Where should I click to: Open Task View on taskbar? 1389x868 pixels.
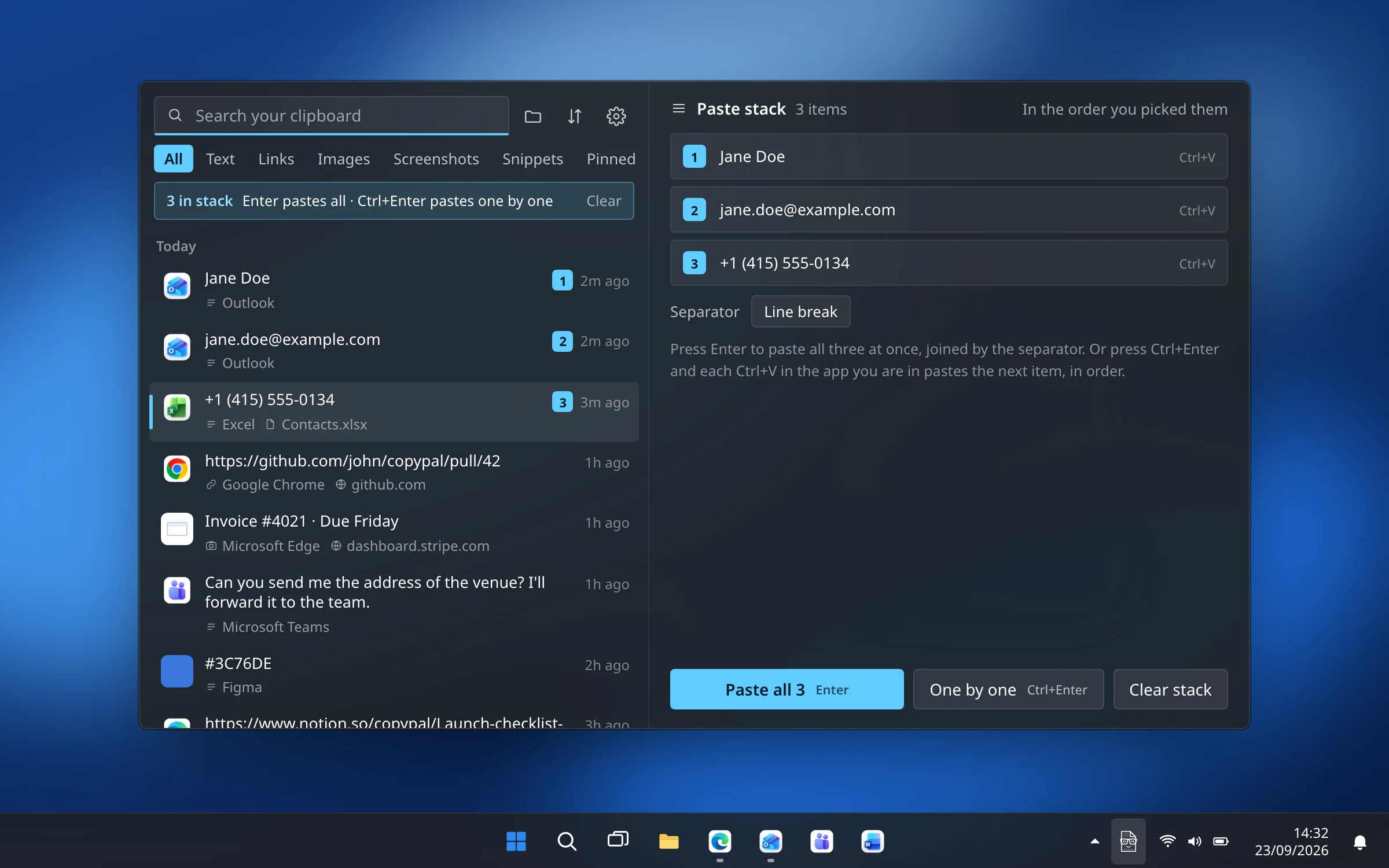point(618,841)
